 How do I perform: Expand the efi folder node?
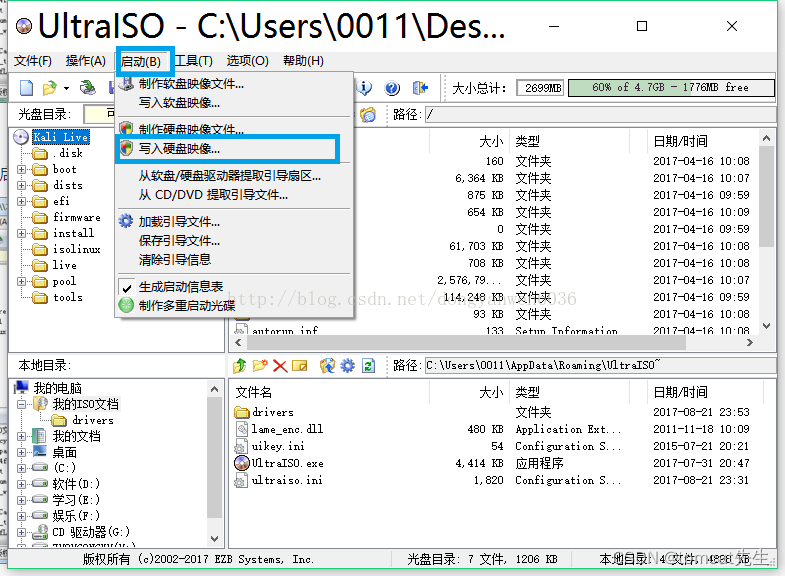[x=21, y=201]
